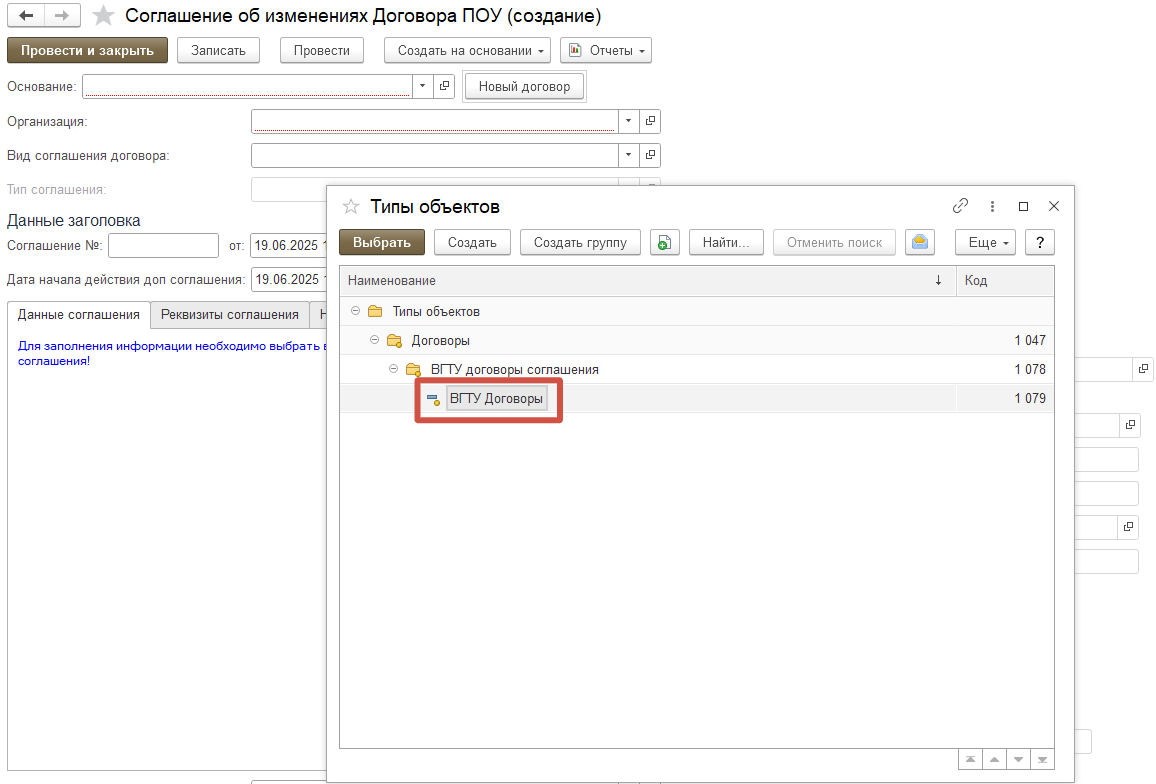Click the Провести и закрыть button

point(87,50)
